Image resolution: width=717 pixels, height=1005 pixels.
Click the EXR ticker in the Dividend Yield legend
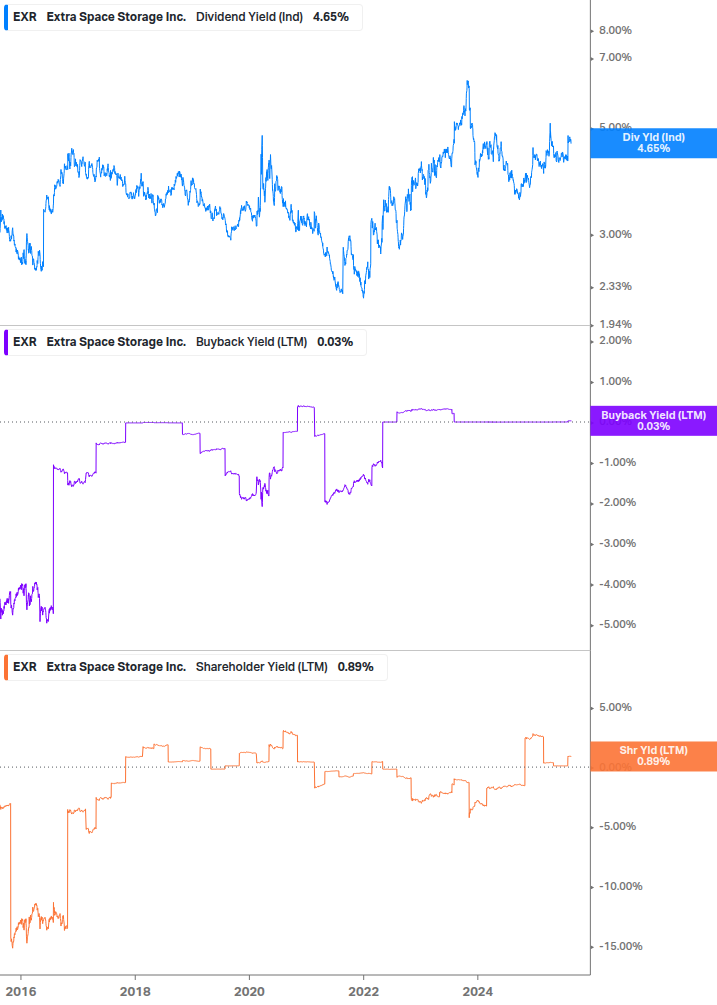(25, 17)
